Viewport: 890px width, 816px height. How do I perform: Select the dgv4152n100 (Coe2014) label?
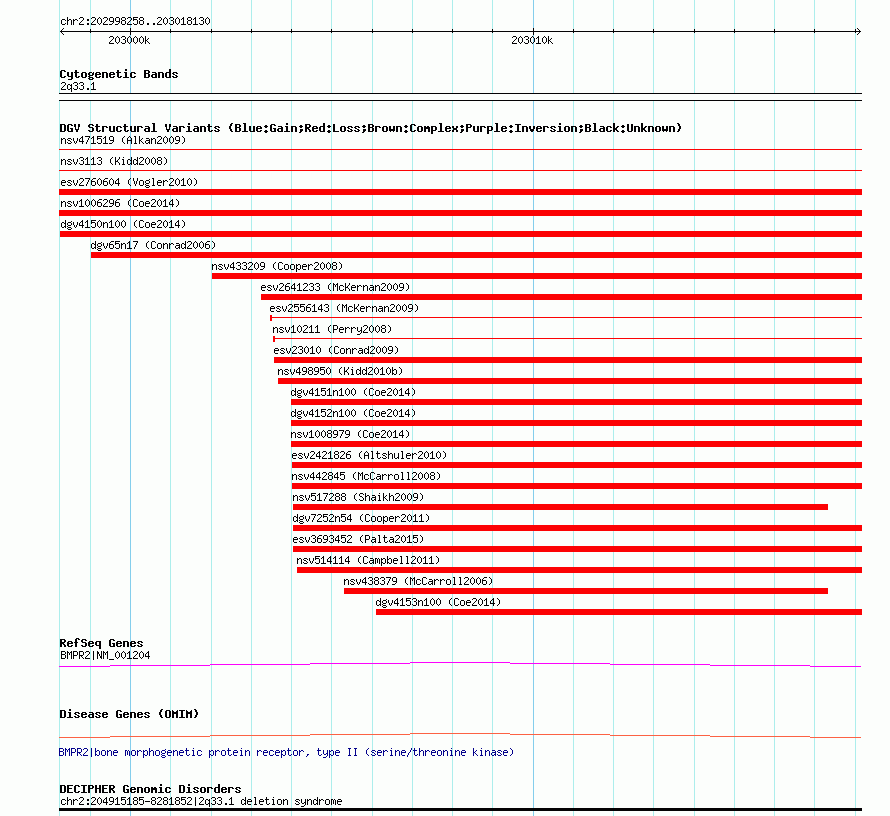[353, 413]
